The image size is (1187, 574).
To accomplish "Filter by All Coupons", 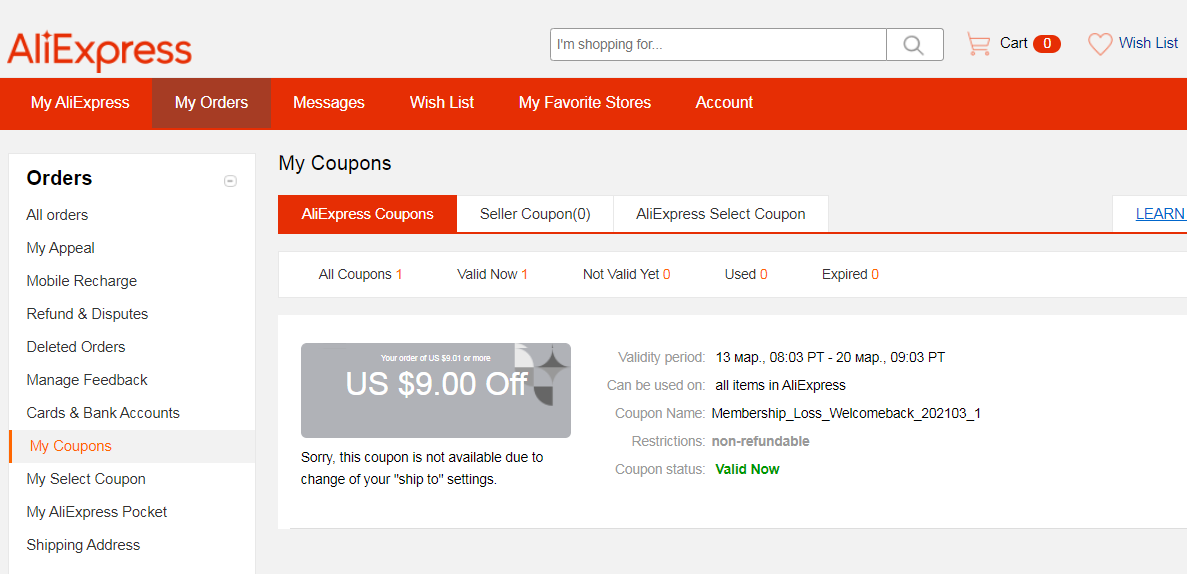I will click(x=360, y=274).
